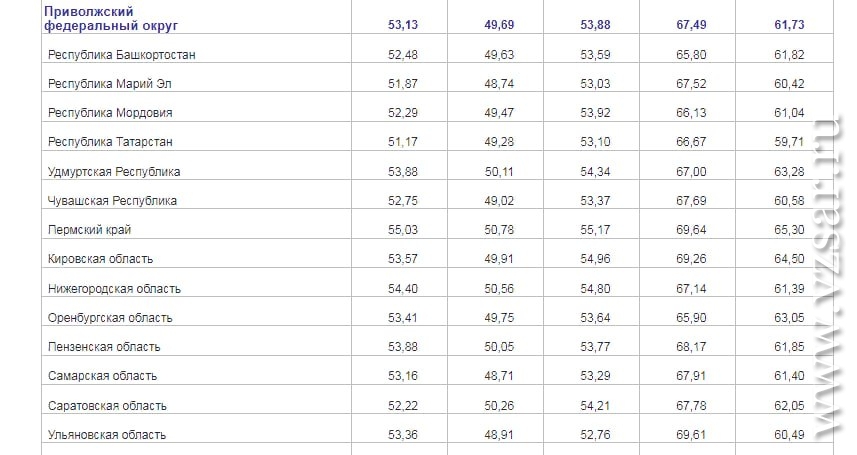857x455 pixels.
Task: Click the Приволжский федеральный округ header
Action: click(111, 19)
